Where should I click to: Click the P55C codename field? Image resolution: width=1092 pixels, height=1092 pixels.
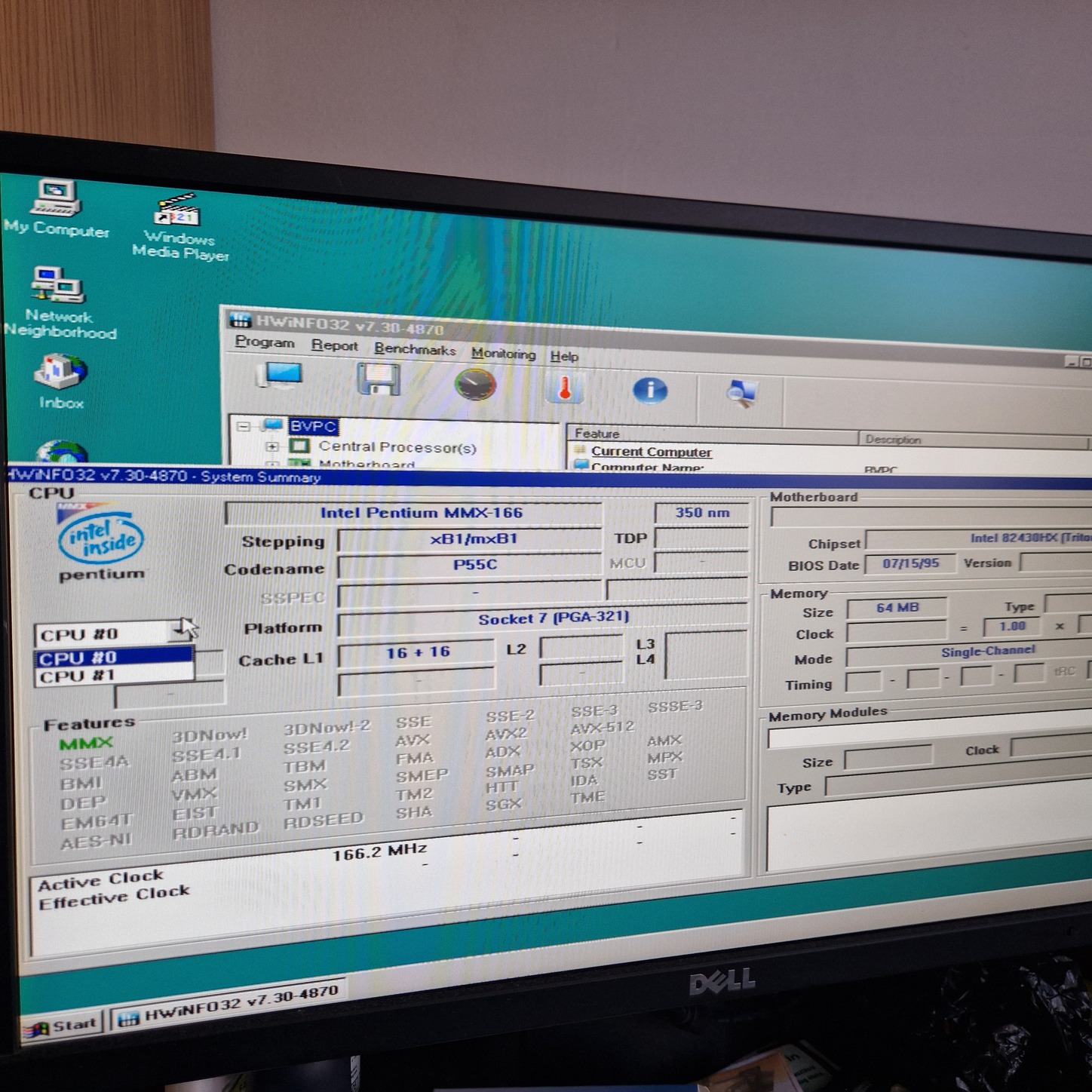pos(469,564)
